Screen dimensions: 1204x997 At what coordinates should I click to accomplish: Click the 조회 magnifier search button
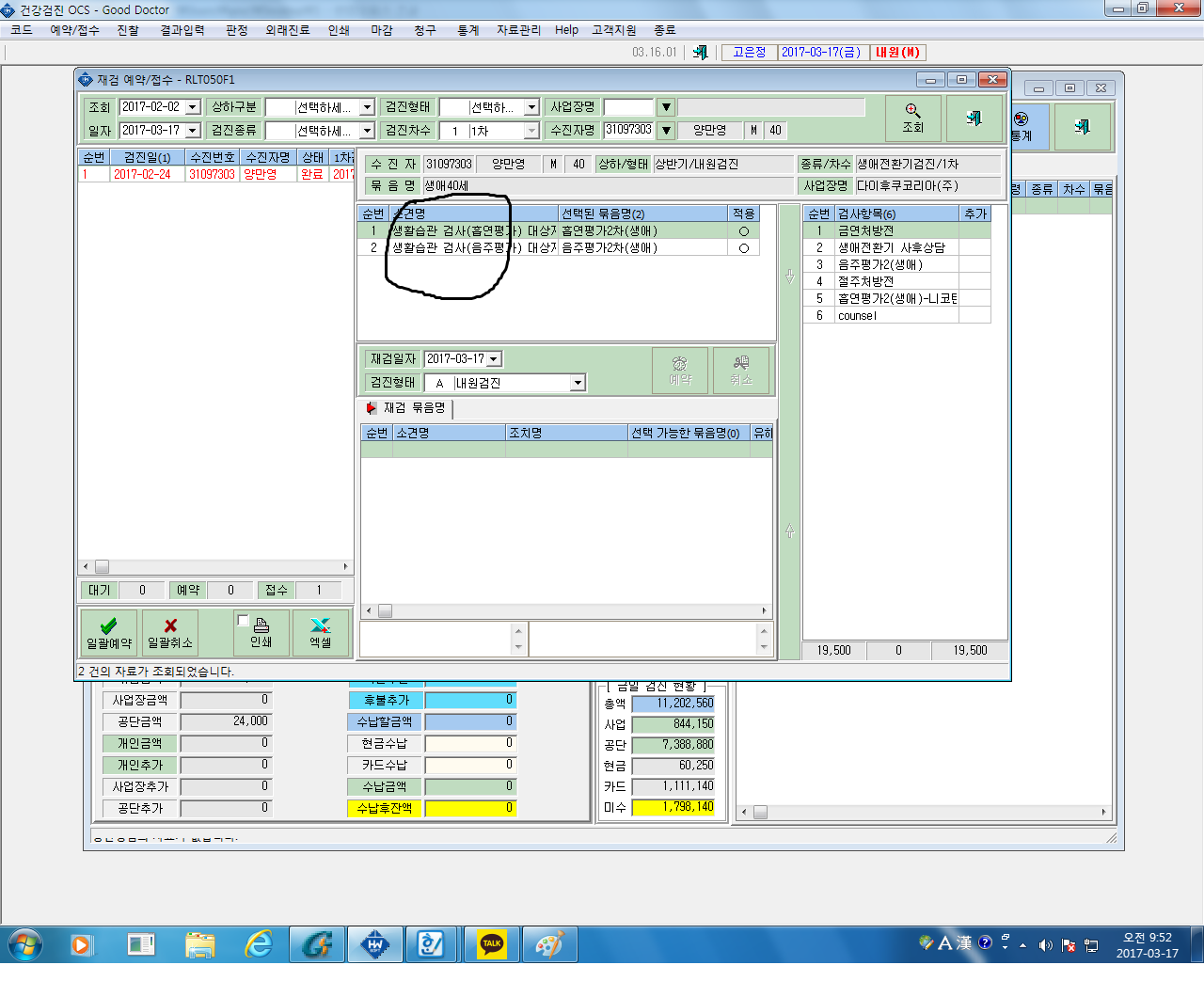[x=912, y=119]
